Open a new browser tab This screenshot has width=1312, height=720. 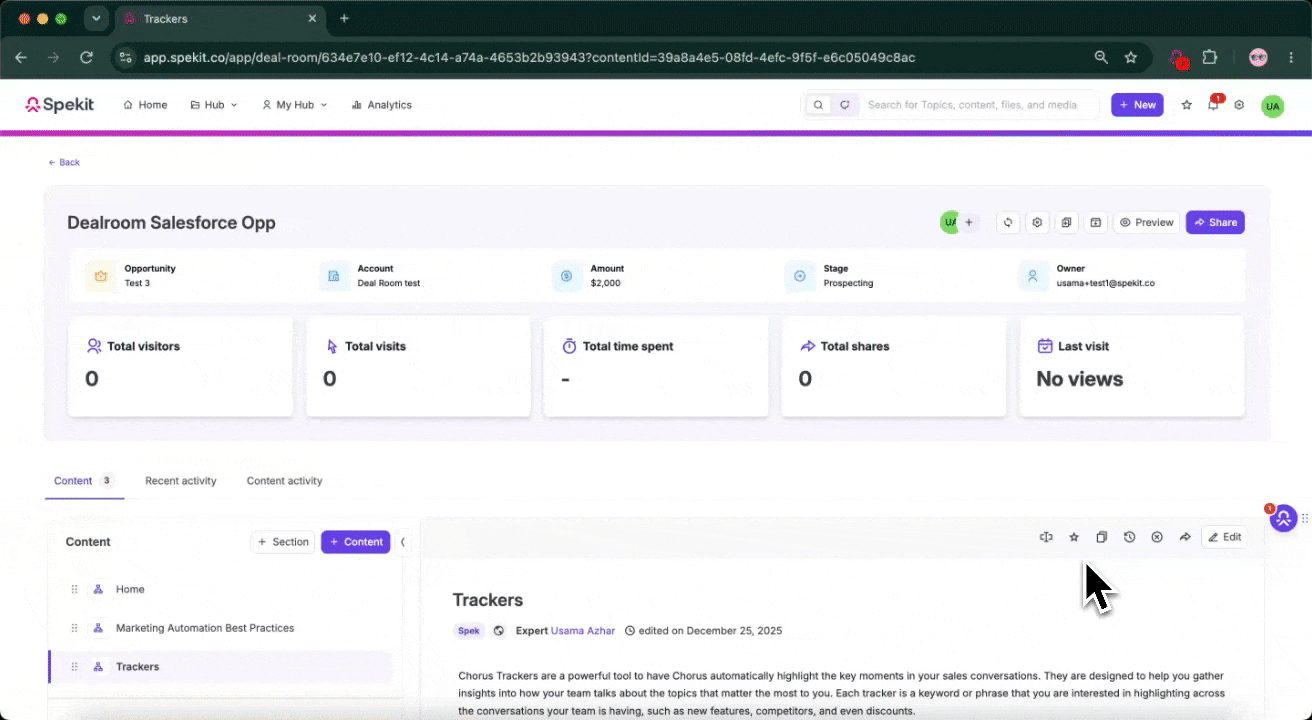point(344,18)
